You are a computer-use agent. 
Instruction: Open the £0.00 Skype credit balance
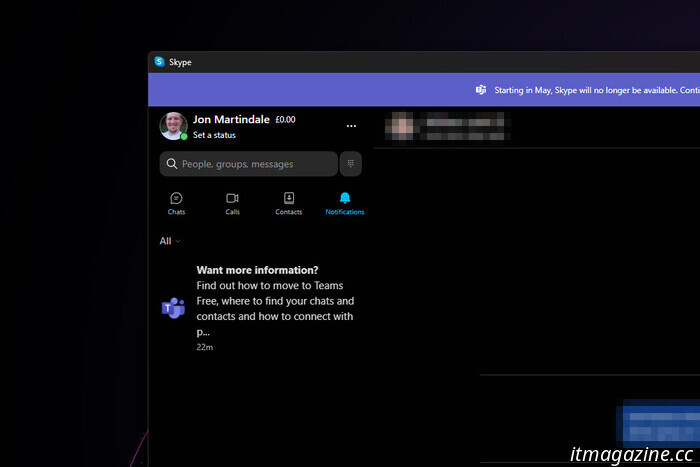point(285,120)
